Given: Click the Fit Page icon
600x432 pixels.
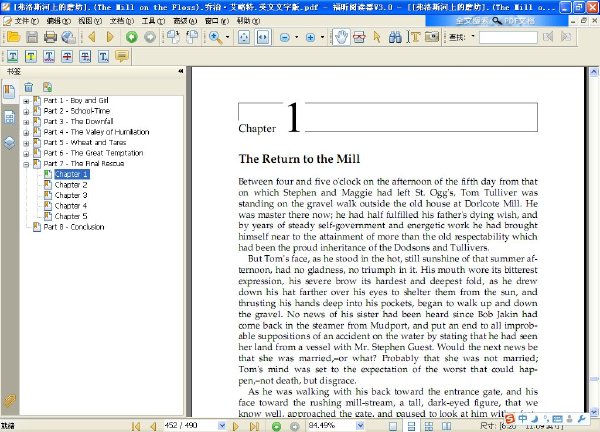Looking at the screenshot, I should 244,37.
